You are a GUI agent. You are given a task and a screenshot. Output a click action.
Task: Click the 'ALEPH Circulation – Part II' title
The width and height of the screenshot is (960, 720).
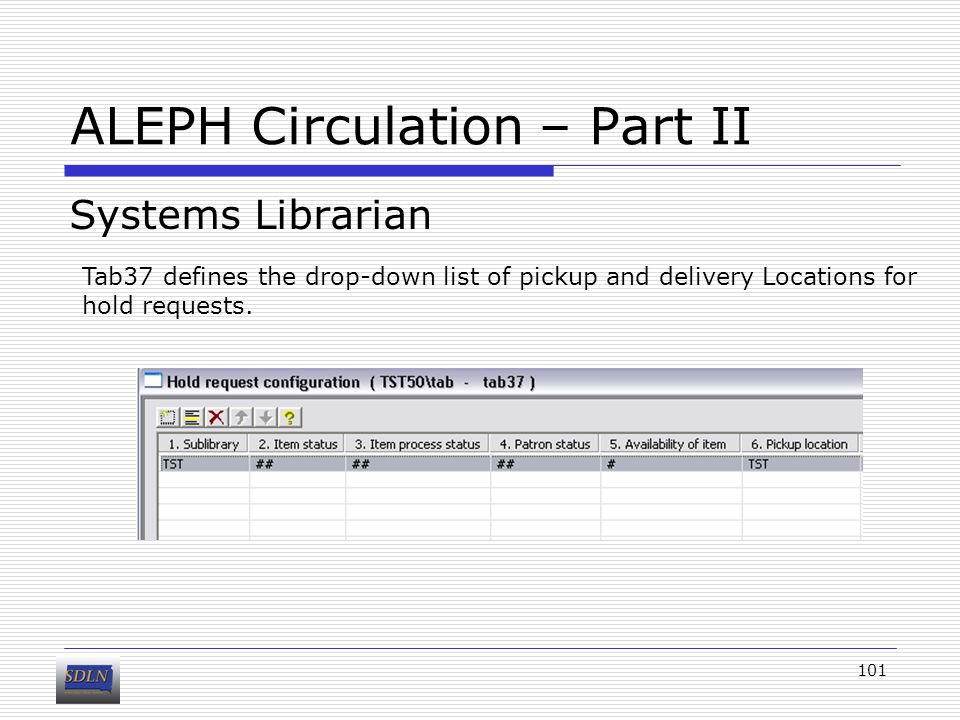[x=410, y=126]
